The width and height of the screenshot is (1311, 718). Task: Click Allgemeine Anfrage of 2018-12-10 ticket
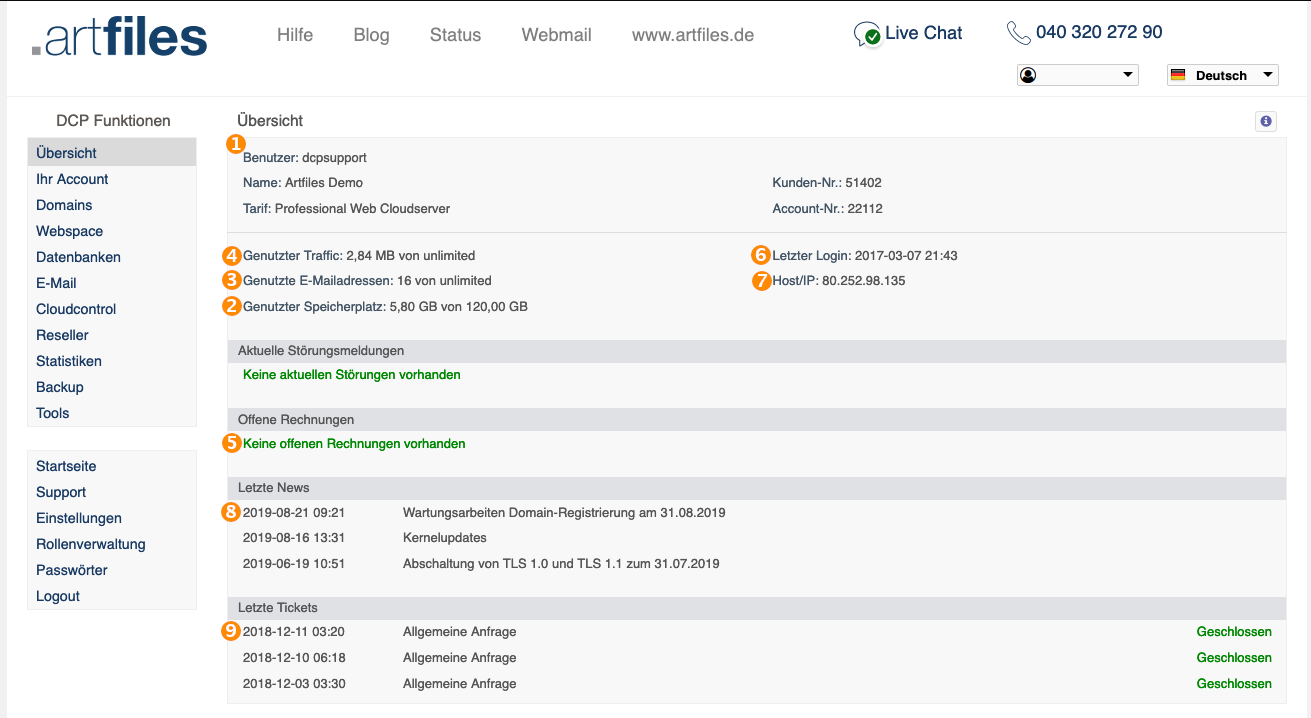(460, 658)
